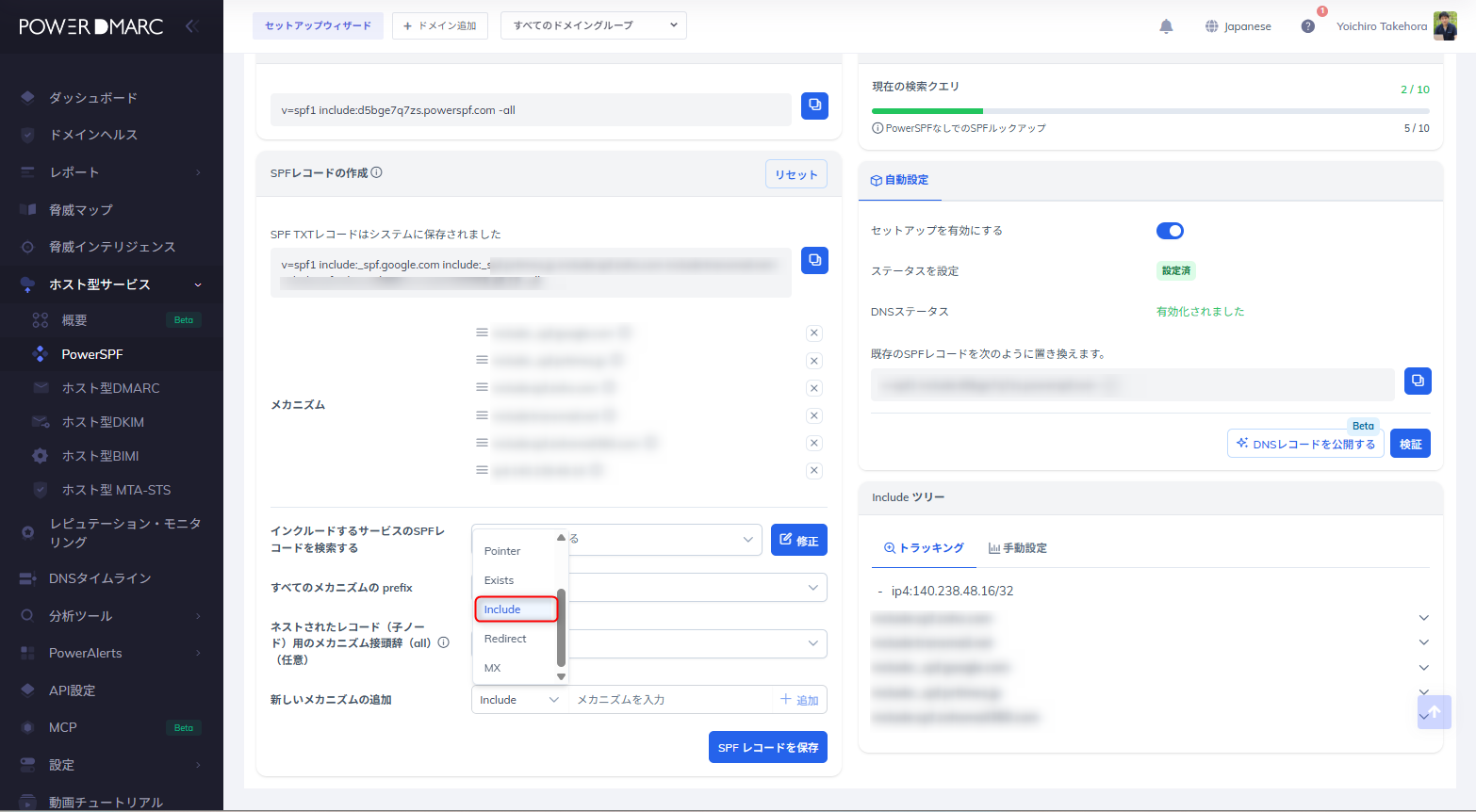Click the ホスト型DMARC envelope icon
Image resolution: width=1476 pixels, height=812 pixels.
tap(41, 387)
